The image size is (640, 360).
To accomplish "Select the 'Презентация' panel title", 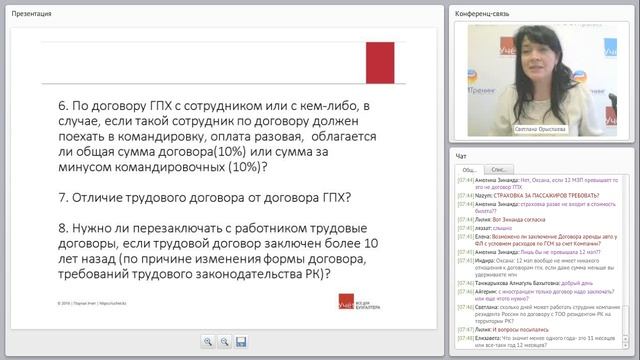I will tap(31, 13).
